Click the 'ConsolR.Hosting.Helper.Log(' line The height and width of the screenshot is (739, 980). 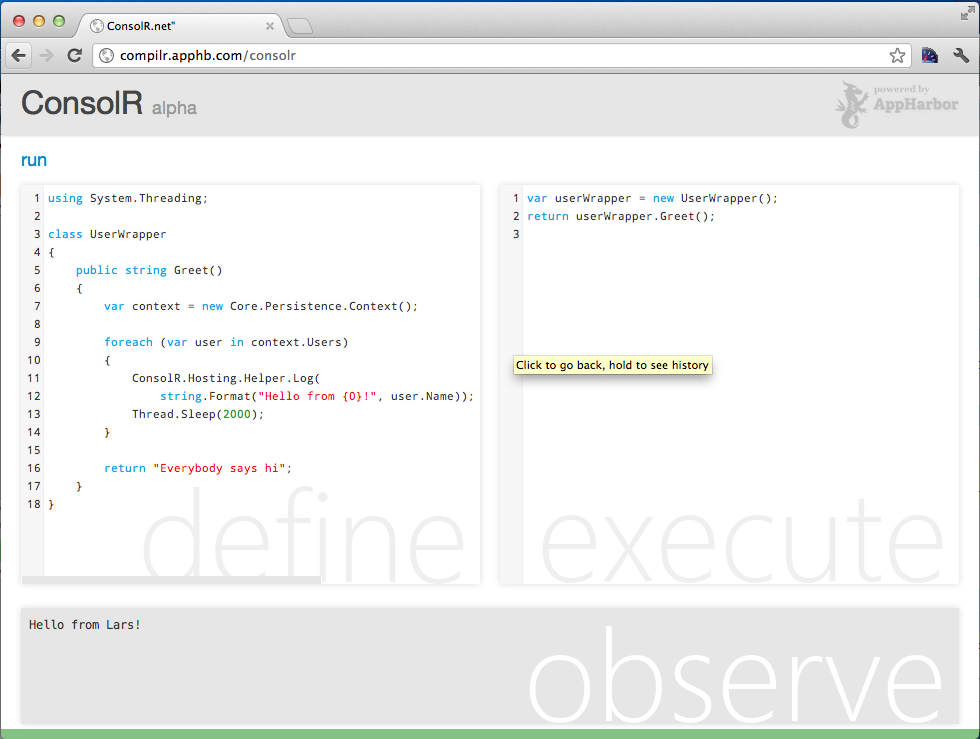pyautogui.click(x=226, y=378)
